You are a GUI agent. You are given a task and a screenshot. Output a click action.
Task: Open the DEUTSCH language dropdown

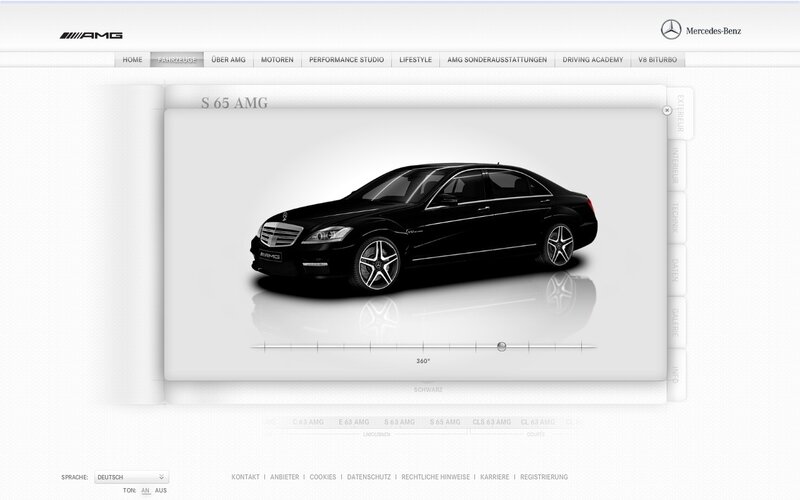click(132, 477)
